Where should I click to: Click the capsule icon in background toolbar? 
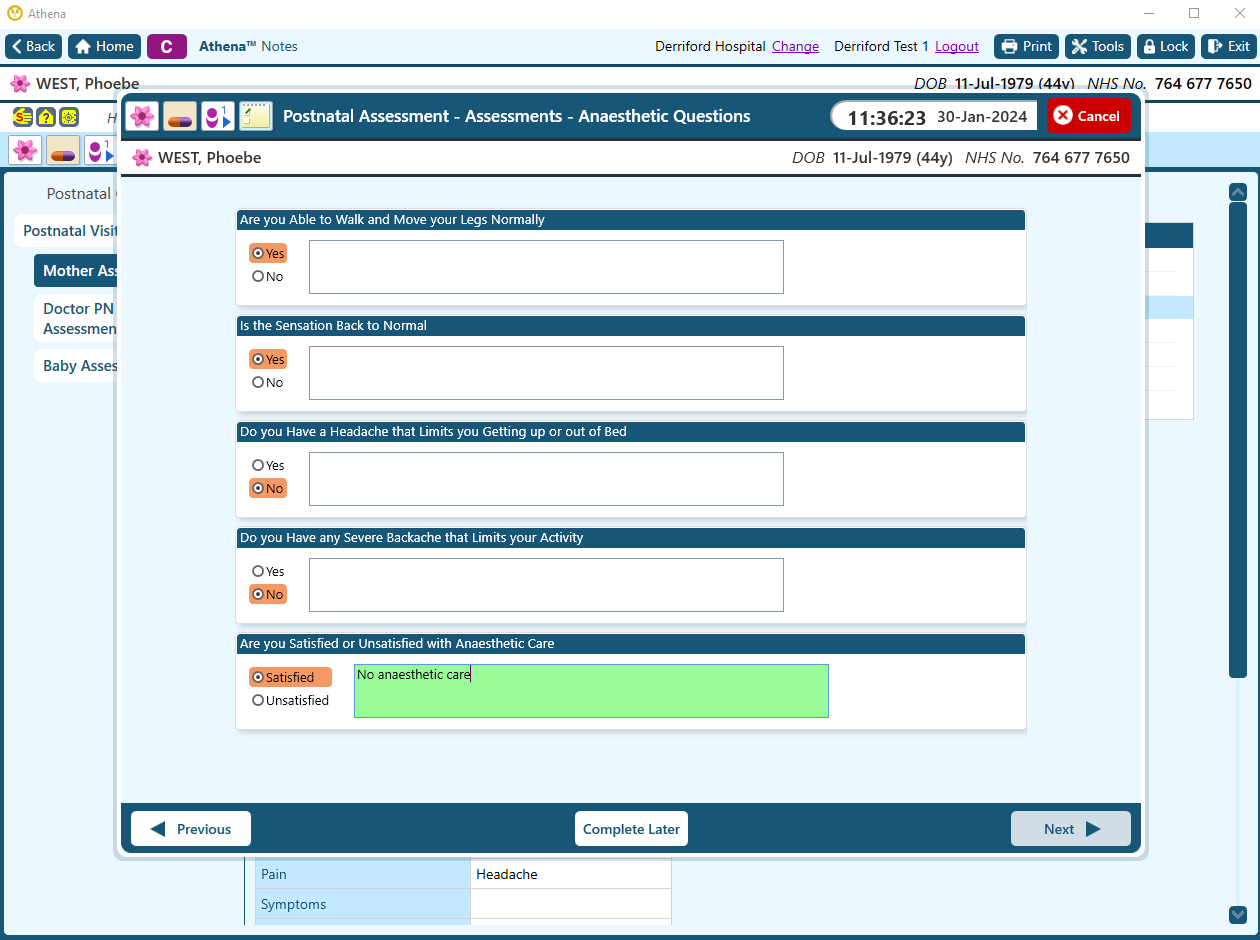coord(63,150)
